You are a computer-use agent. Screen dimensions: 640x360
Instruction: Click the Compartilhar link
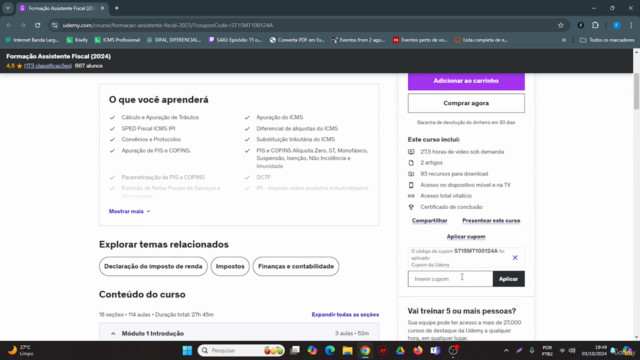pyautogui.click(x=429, y=221)
